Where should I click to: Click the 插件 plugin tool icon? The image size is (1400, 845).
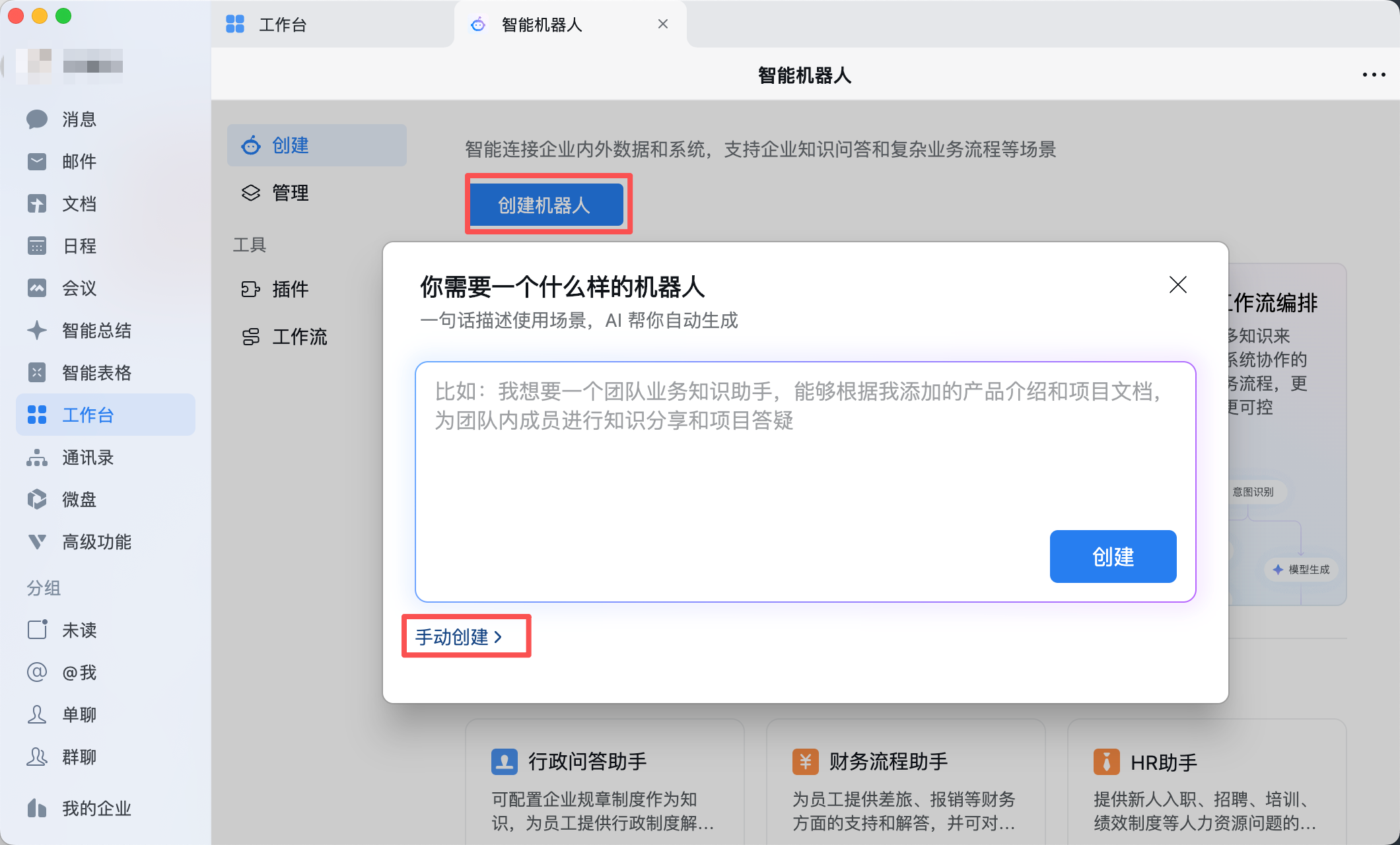pyautogui.click(x=251, y=289)
